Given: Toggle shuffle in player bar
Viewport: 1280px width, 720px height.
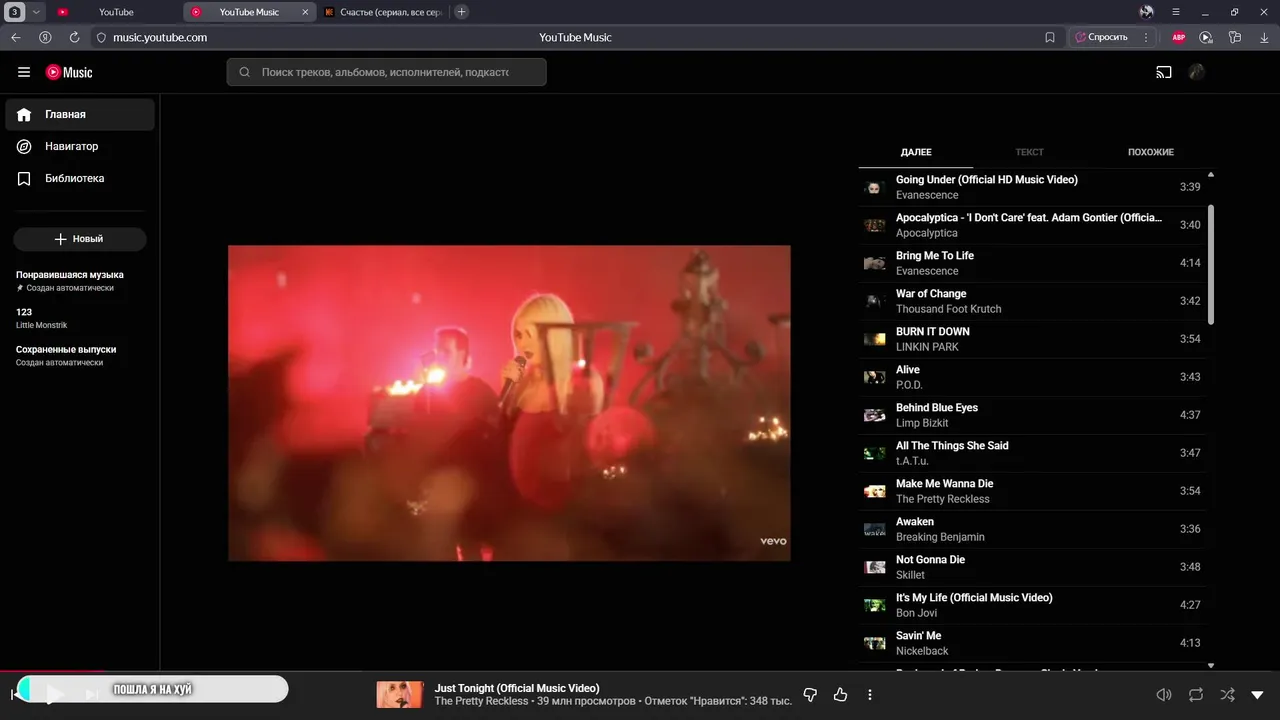Looking at the screenshot, I should [1227, 694].
